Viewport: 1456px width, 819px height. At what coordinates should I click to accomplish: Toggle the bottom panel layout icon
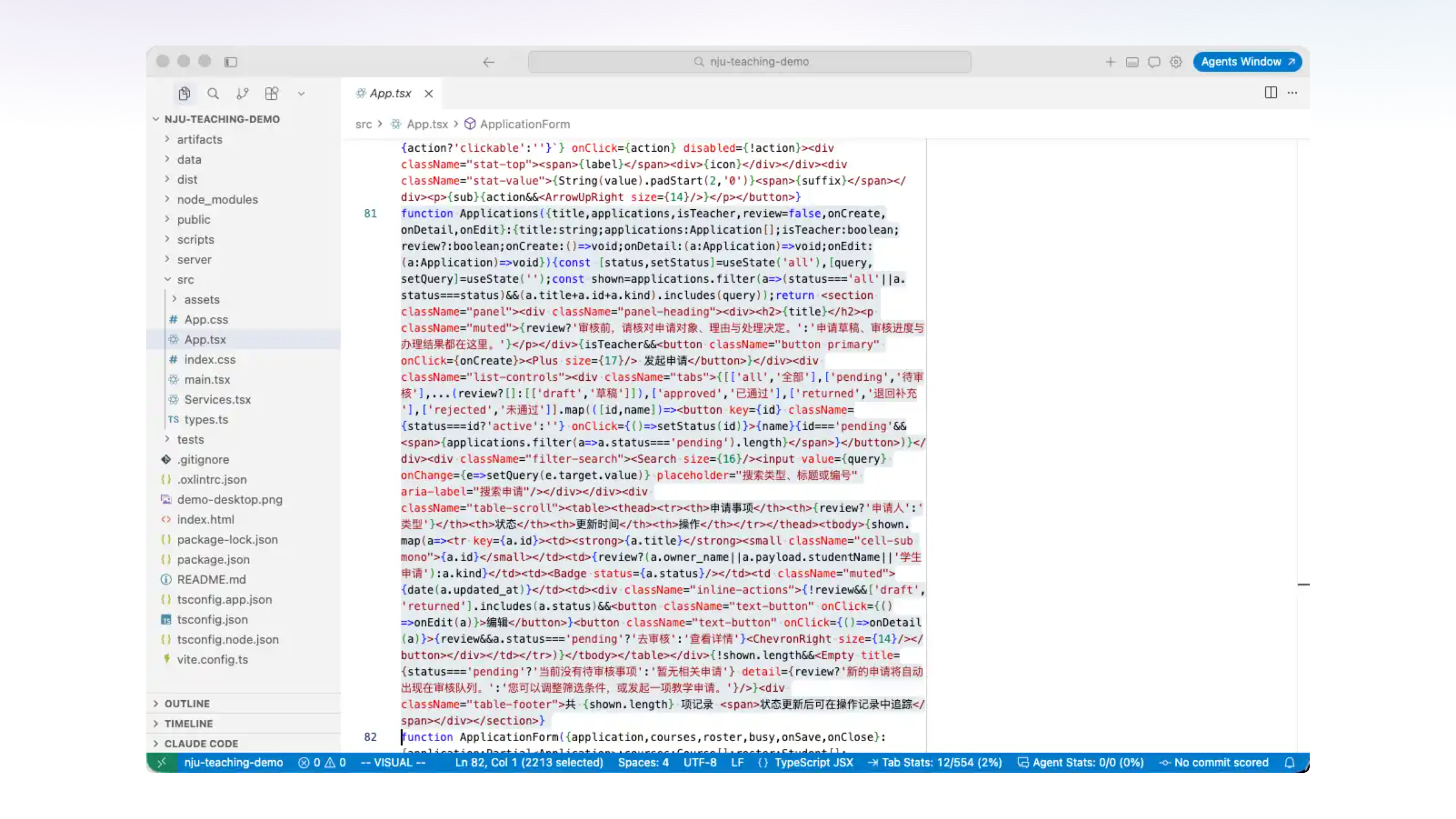[x=1132, y=61]
